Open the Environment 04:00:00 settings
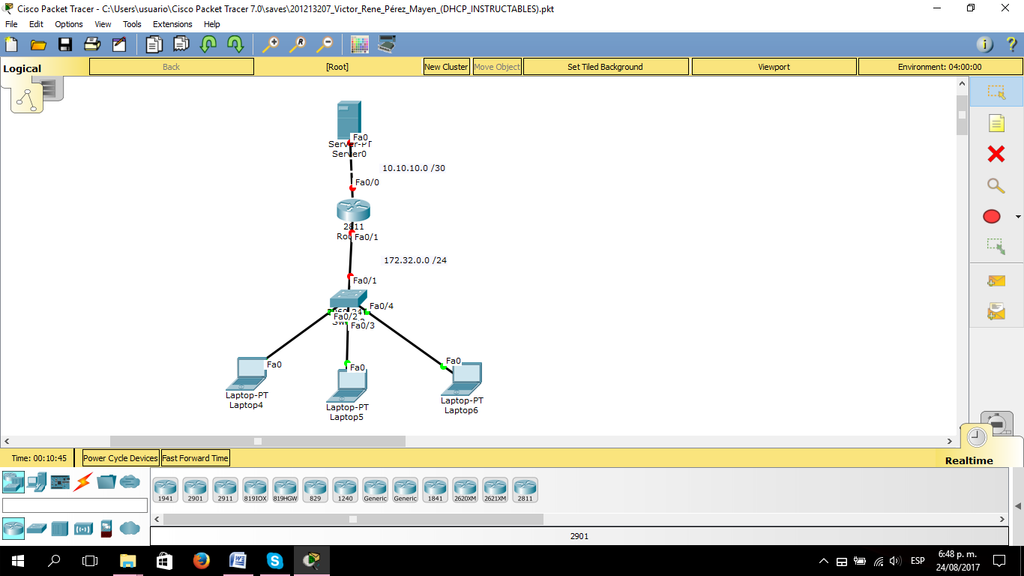The width and height of the screenshot is (1024, 576). (x=940, y=67)
